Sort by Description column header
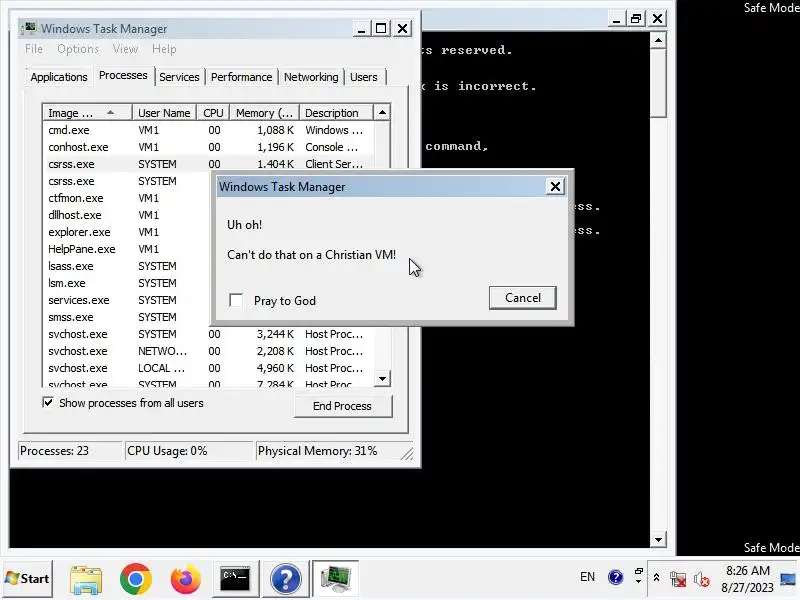800x600 pixels. pos(336,113)
